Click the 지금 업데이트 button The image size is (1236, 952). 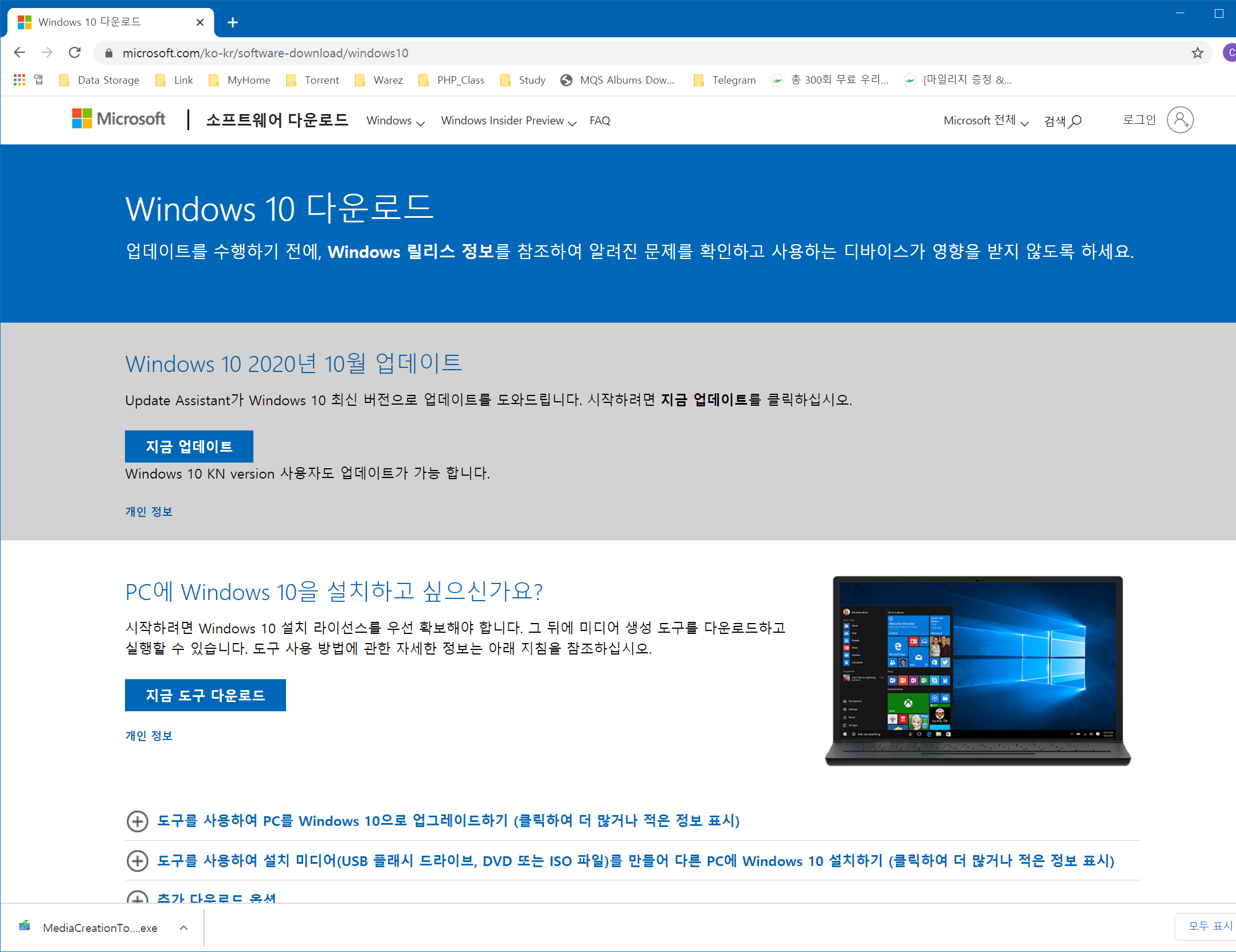189,446
